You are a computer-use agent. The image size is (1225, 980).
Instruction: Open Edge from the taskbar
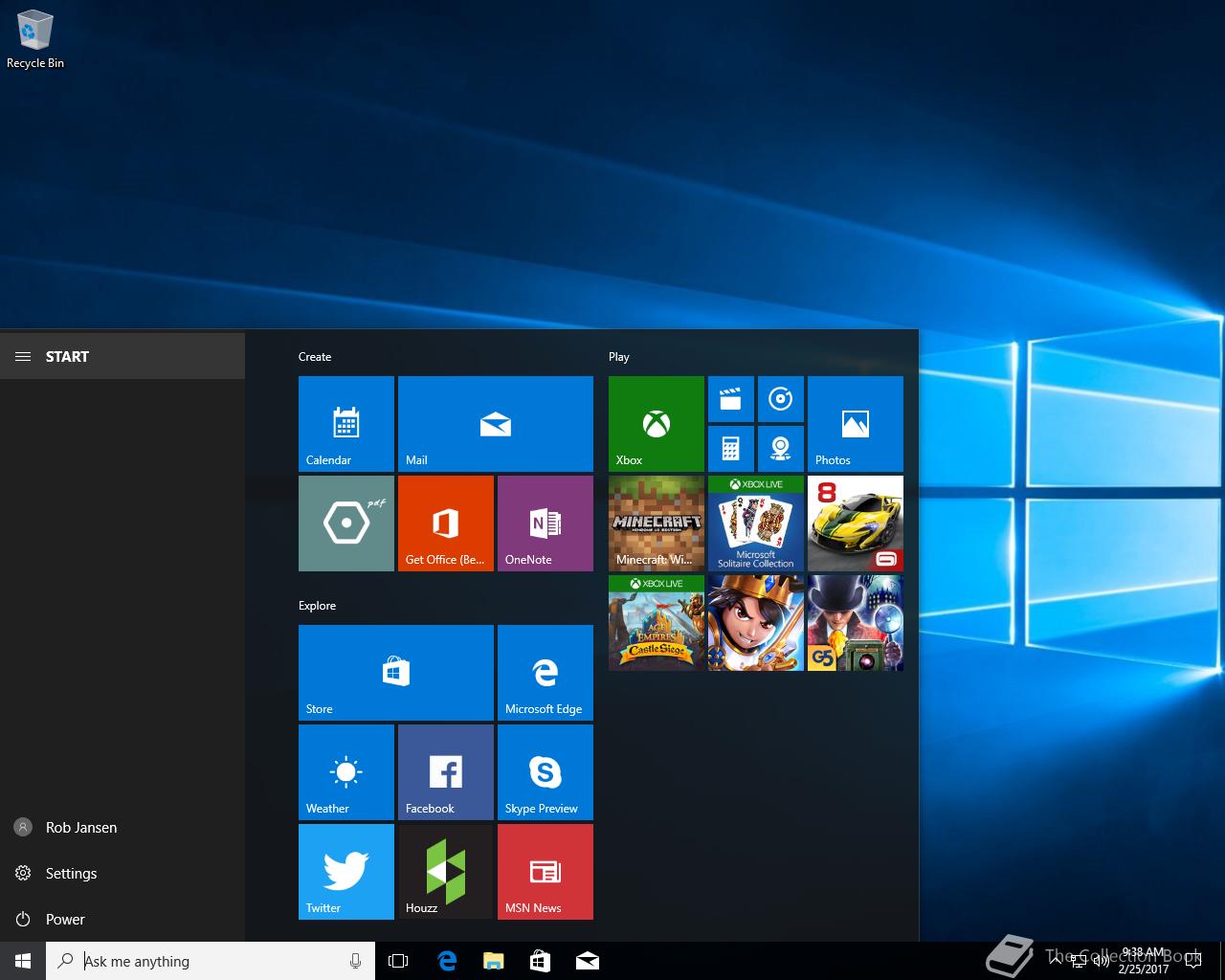pyautogui.click(x=446, y=961)
